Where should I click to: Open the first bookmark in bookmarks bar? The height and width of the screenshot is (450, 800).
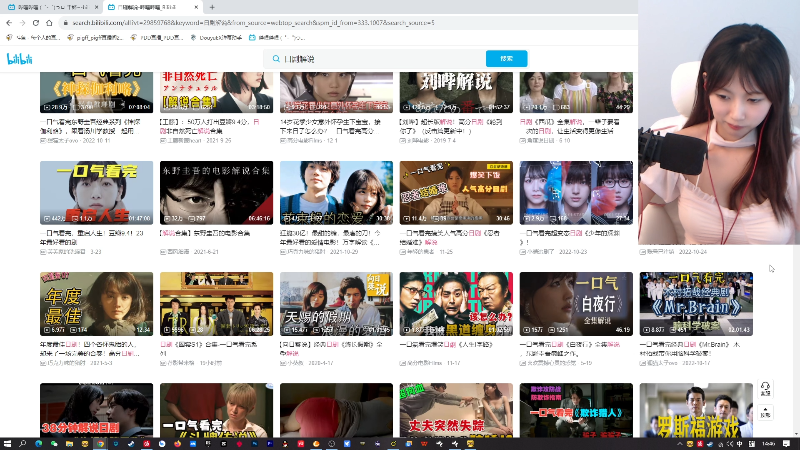point(33,37)
